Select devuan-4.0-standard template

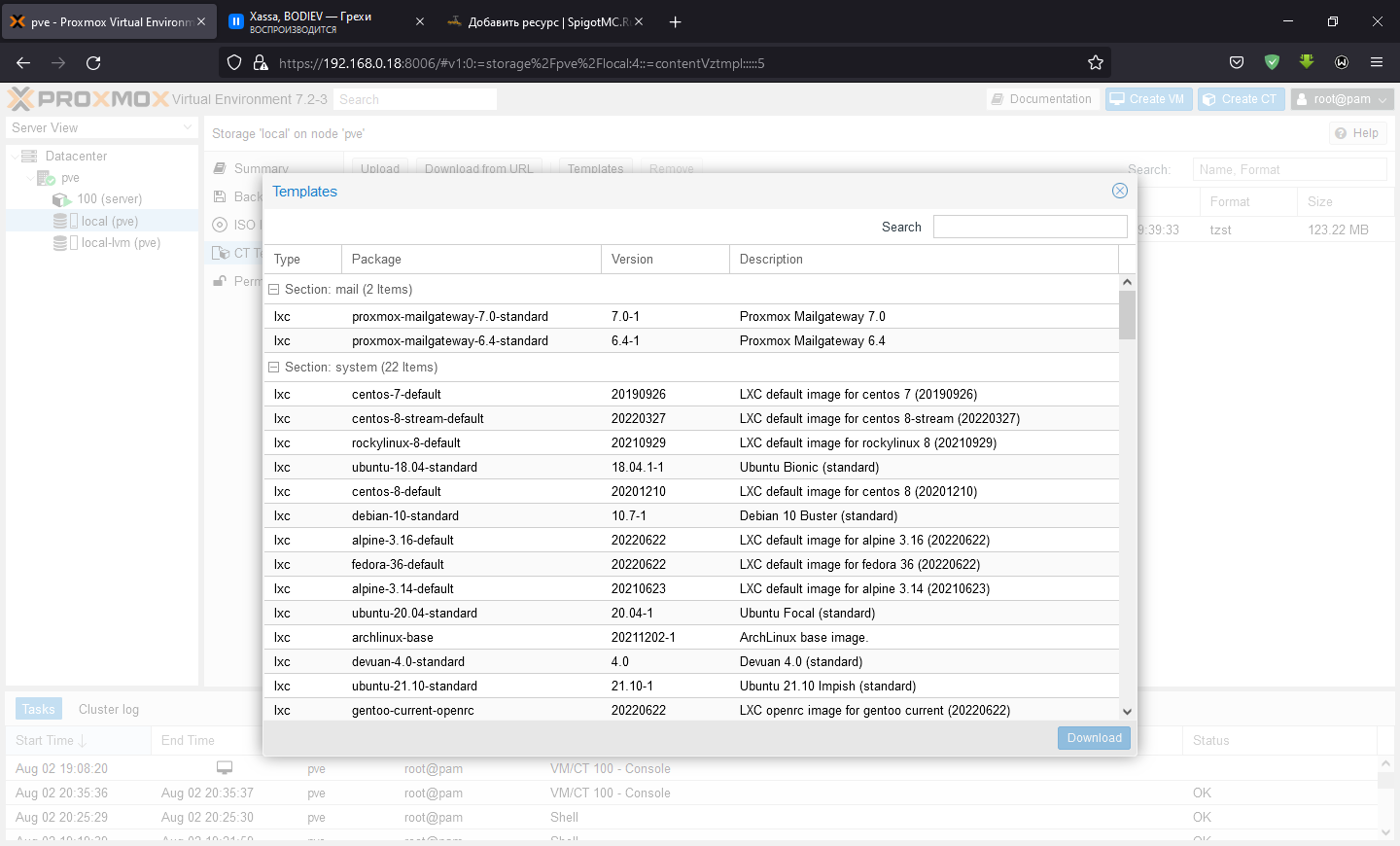[x=691, y=661]
